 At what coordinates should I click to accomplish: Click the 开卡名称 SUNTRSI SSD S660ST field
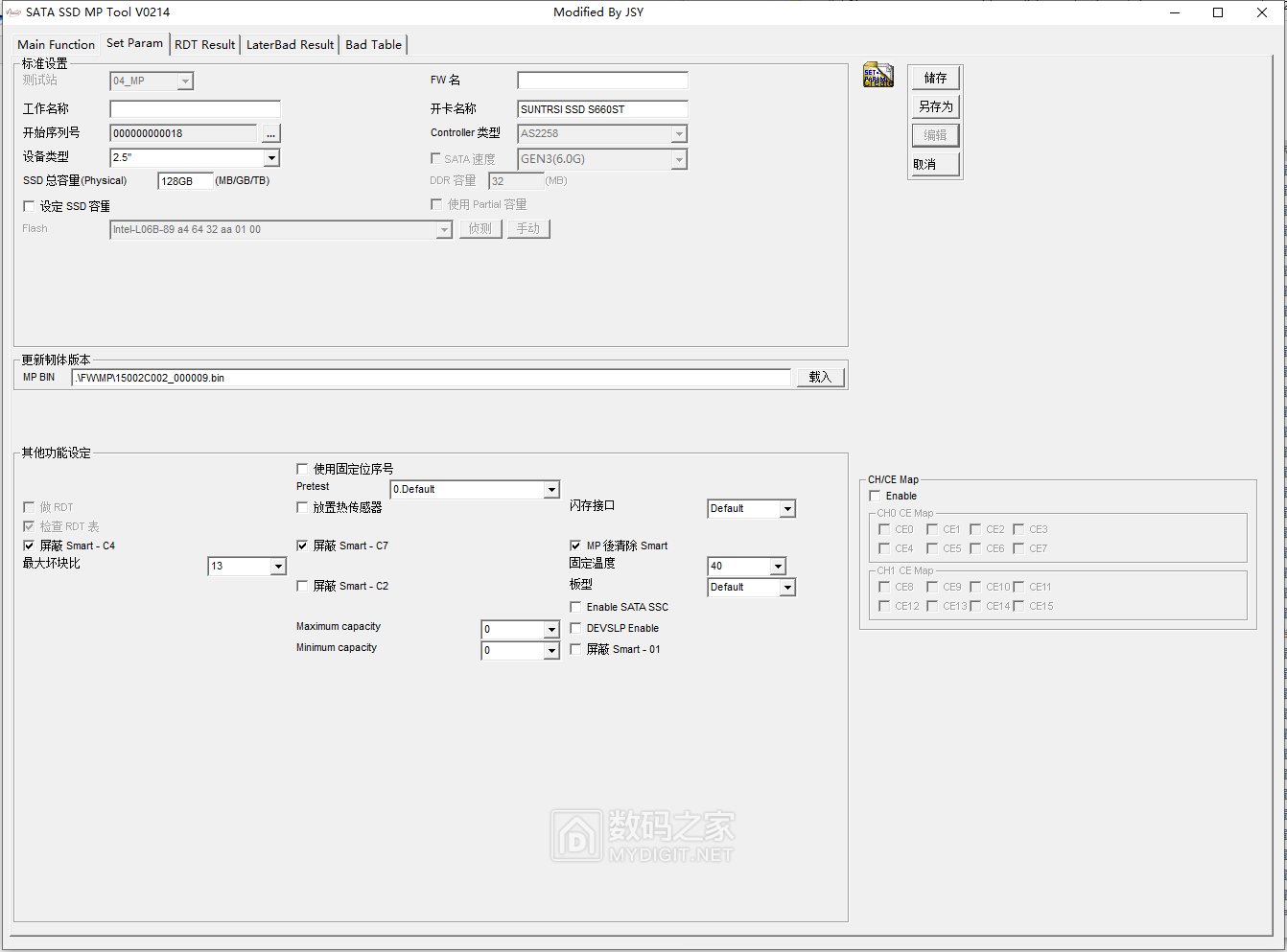point(602,109)
